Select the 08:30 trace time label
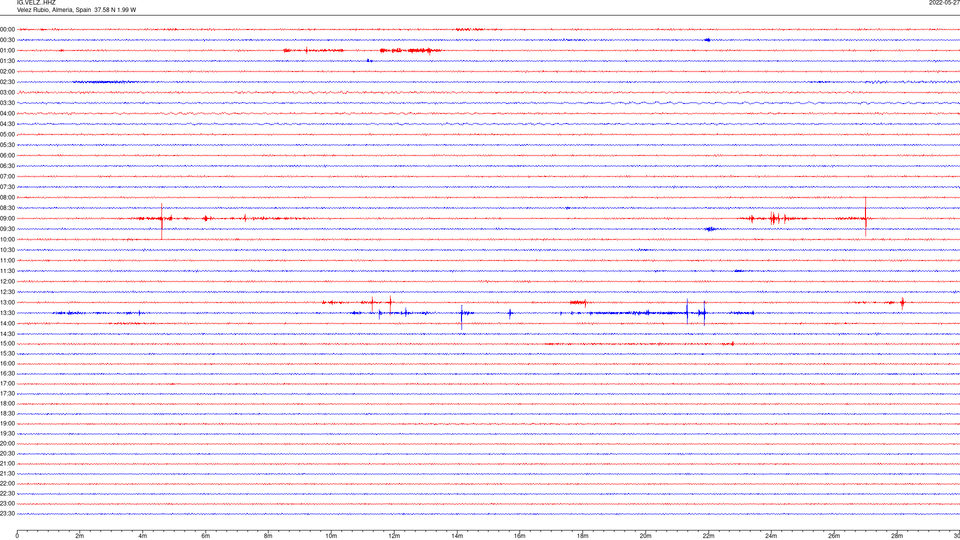This screenshot has height=540, width=960. pos(7,208)
